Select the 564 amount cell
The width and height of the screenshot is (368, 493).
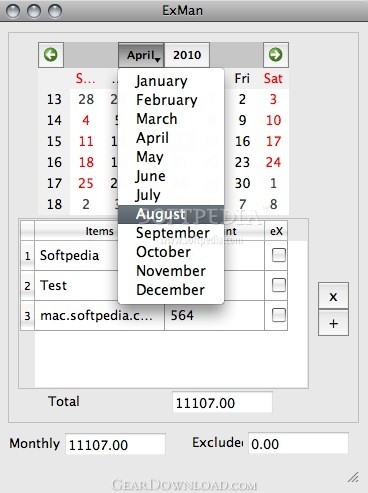(x=214, y=315)
